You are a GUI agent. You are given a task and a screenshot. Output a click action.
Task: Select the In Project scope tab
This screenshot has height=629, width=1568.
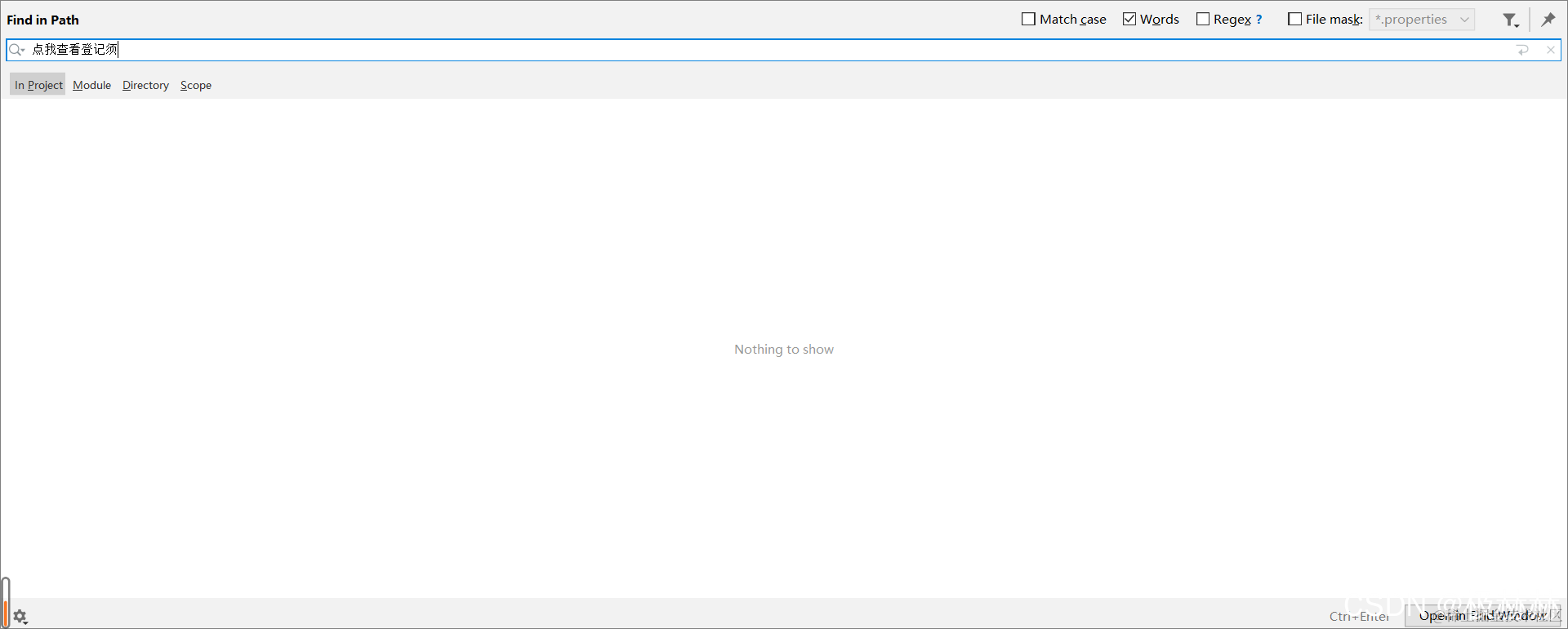click(x=38, y=85)
